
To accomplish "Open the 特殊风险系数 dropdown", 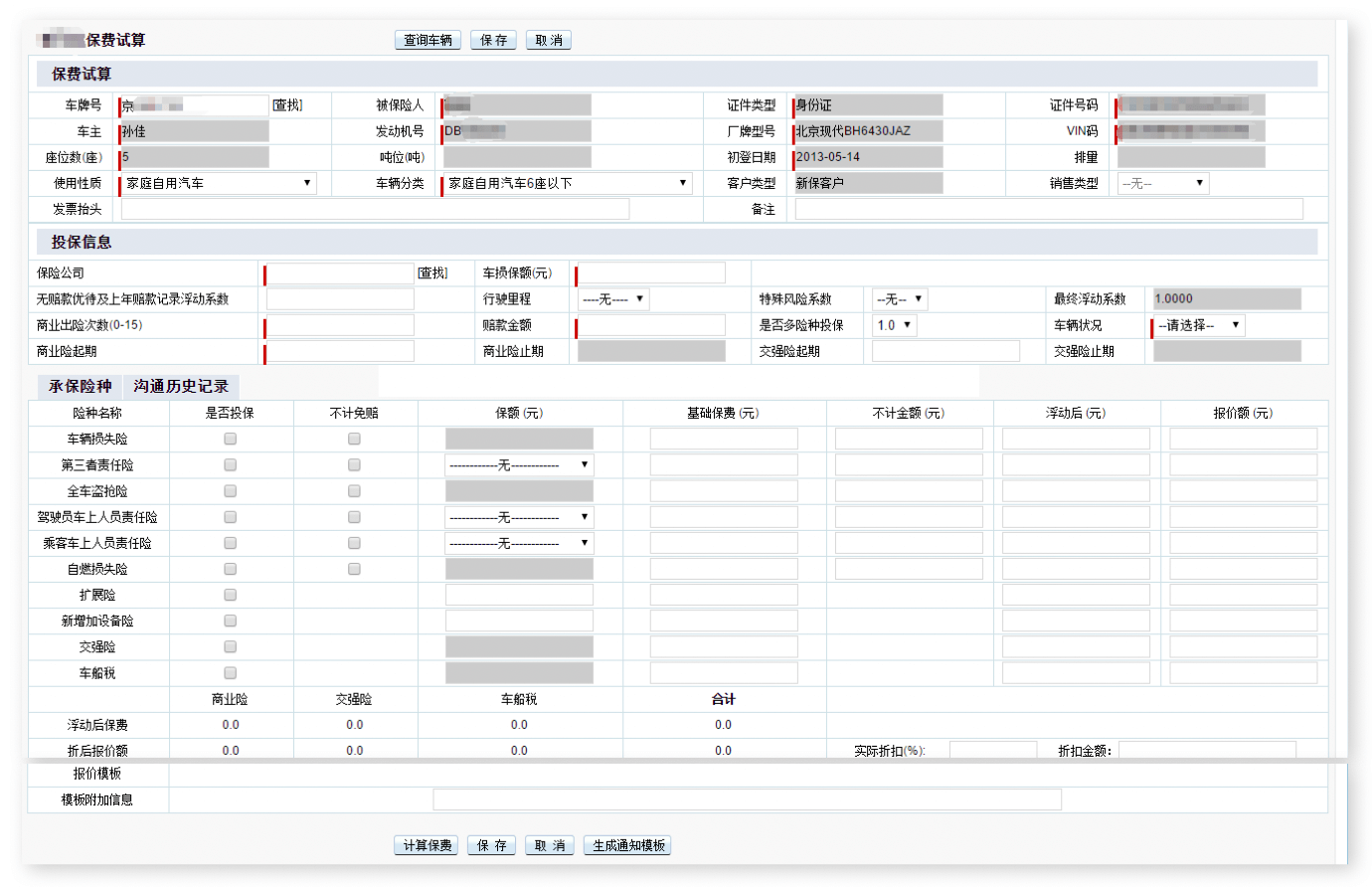I will (x=900, y=299).
